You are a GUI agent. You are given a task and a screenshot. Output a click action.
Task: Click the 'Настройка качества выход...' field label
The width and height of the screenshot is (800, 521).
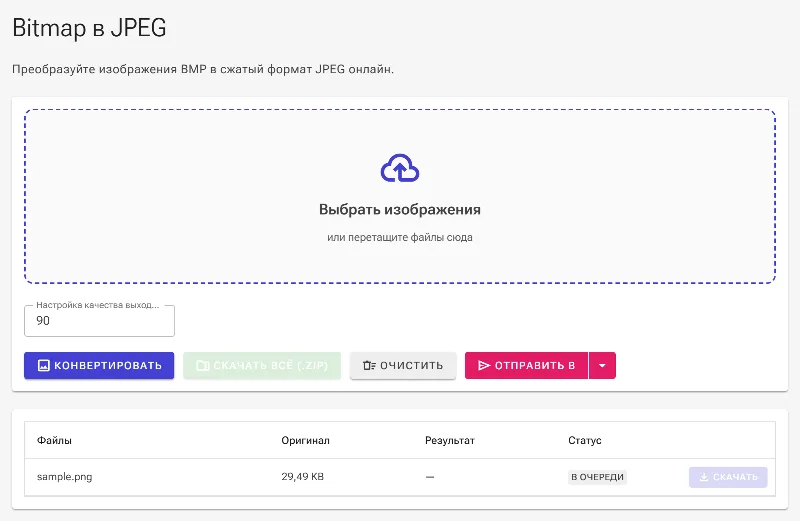(97, 305)
